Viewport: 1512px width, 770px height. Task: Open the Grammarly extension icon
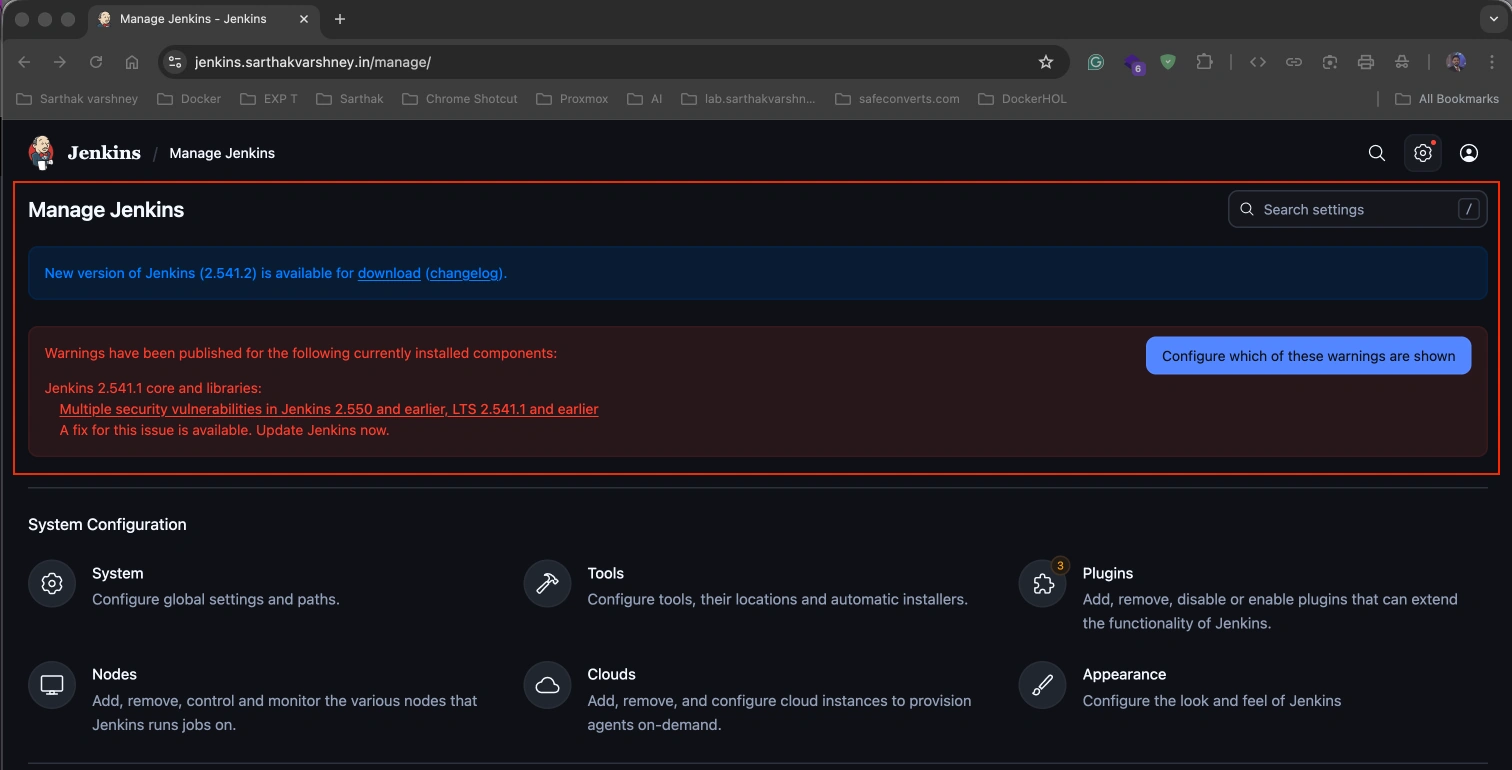point(1096,62)
